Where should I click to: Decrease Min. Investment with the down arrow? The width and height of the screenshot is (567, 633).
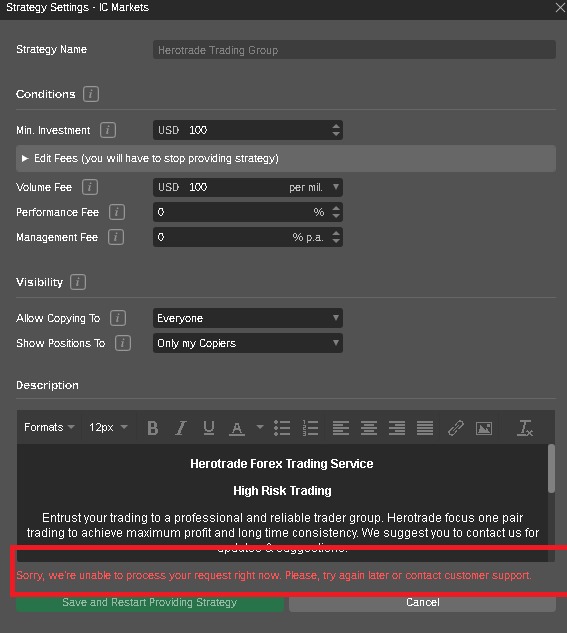[336, 134]
